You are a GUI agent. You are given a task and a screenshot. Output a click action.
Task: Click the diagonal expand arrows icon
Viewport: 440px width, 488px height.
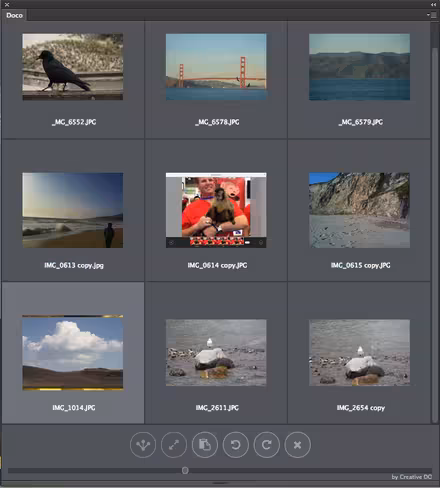174,445
